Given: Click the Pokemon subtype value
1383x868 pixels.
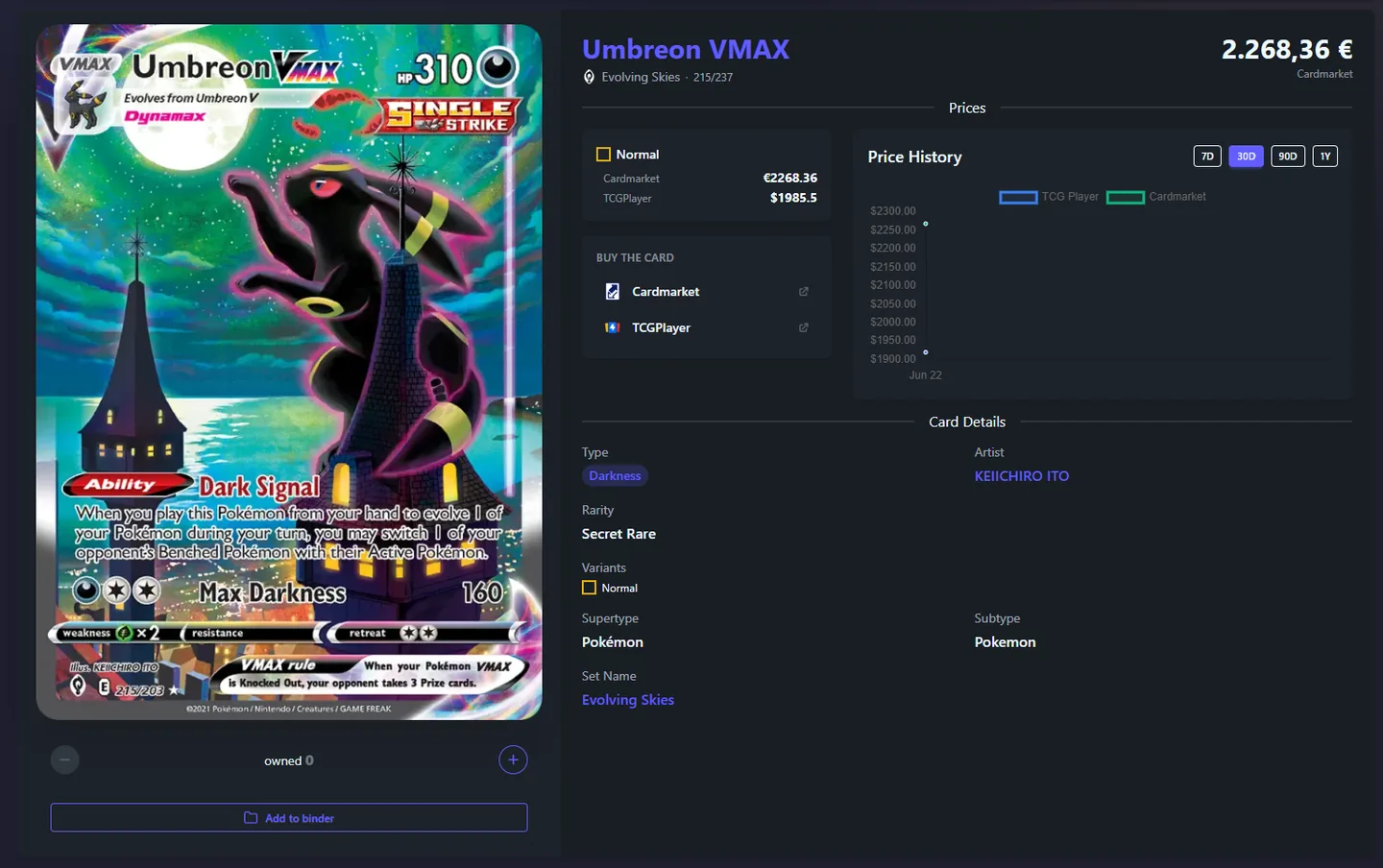Looking at the screenshot, I should click(1005, 642).
